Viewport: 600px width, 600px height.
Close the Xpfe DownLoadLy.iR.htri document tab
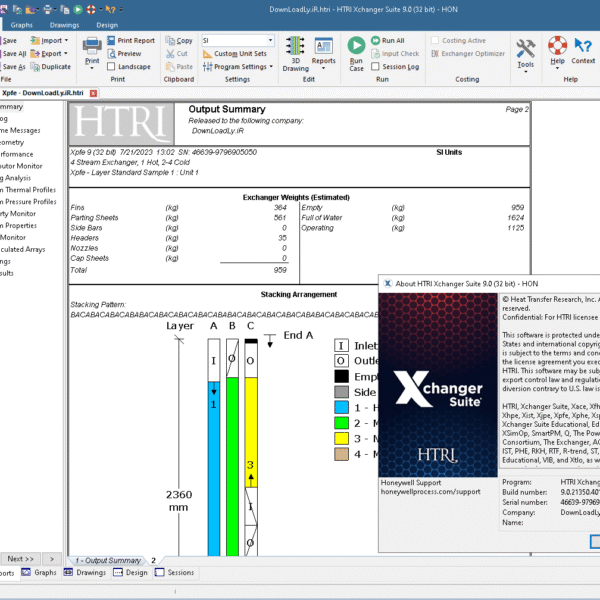93,93
